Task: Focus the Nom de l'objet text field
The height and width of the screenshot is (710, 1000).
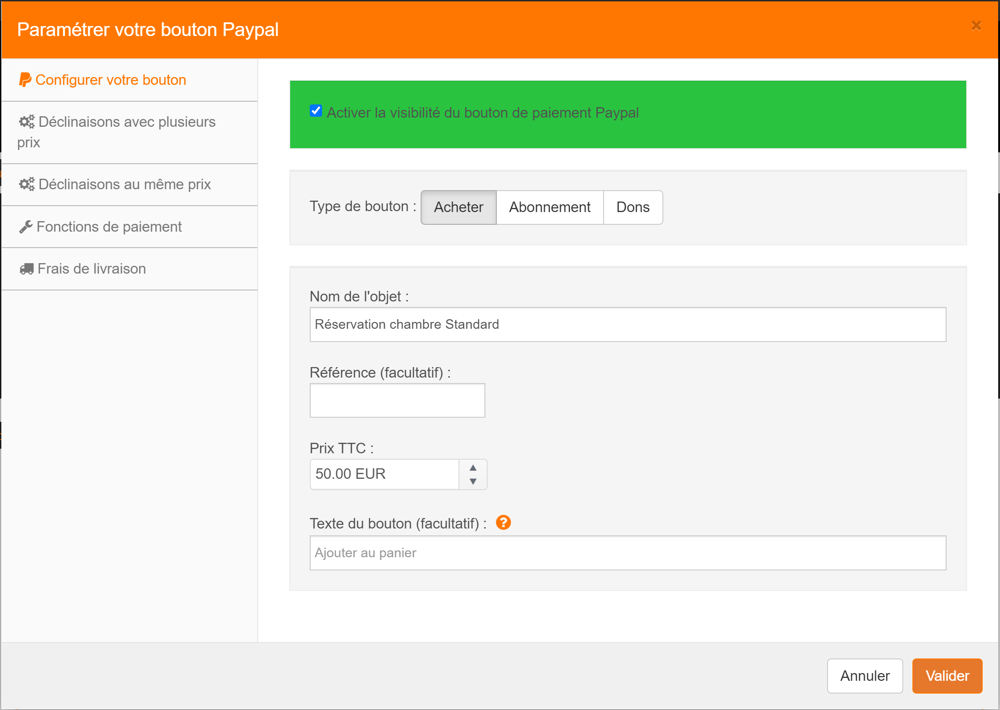Action: (627, 324)
